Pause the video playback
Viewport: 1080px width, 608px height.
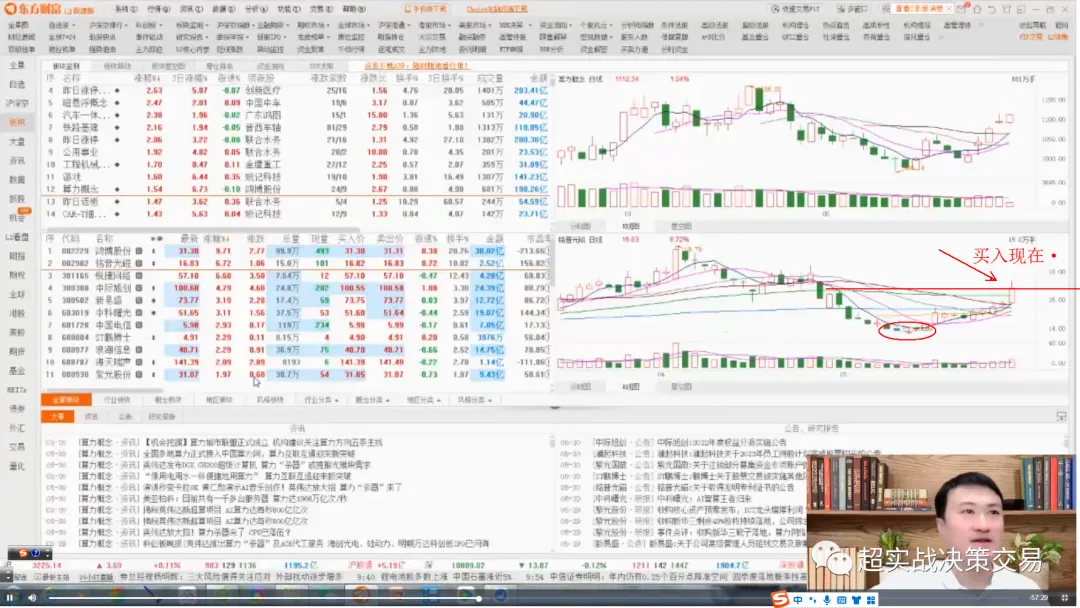point(10,598)
